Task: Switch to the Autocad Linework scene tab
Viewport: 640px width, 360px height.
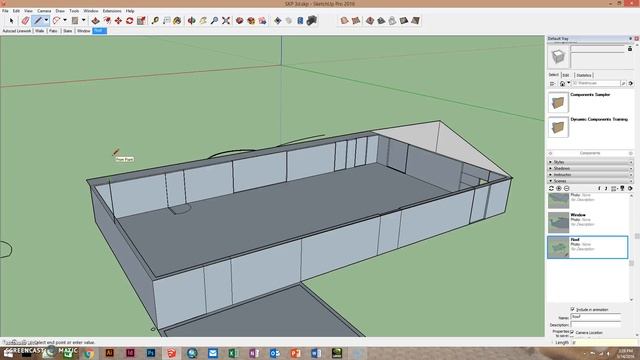Action: pos(17,31)
